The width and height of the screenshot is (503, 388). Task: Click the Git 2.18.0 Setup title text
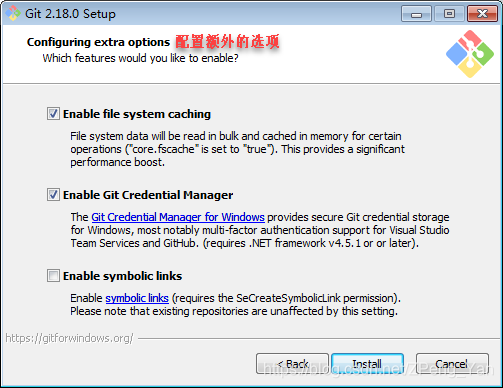(70, 14)
